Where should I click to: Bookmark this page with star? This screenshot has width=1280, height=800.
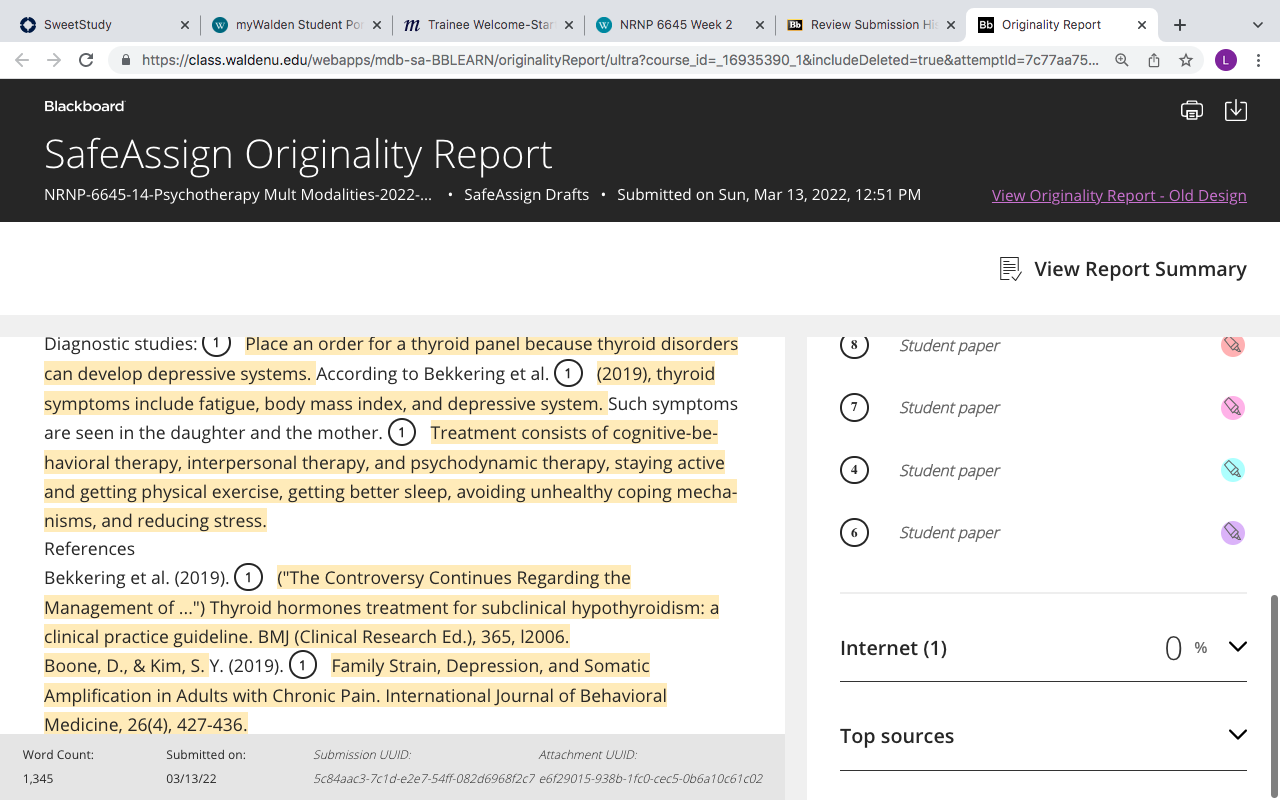(1186, 60)
